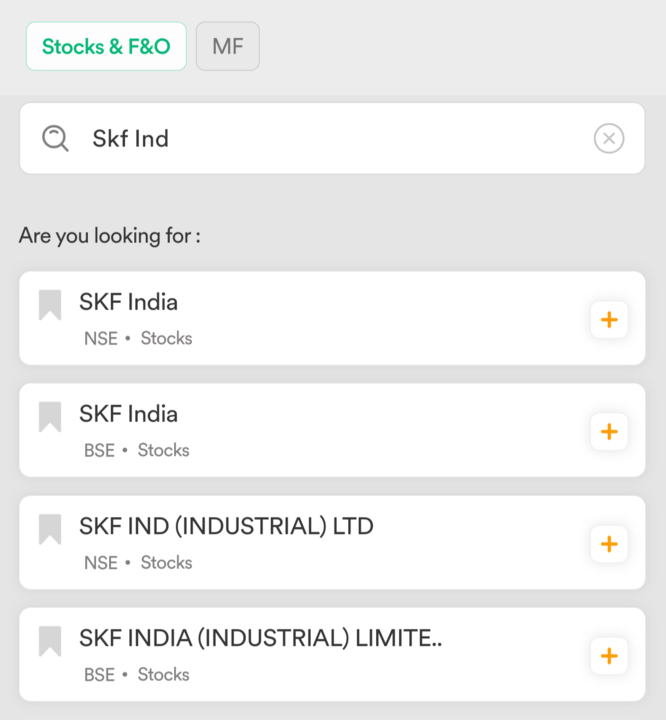The width and height of the screenshot is (666, 720).
Task: Add SKF INDIA (INDUSTRIAL) LIMITE.. BSE plus
Action: [x=608, y=656]
